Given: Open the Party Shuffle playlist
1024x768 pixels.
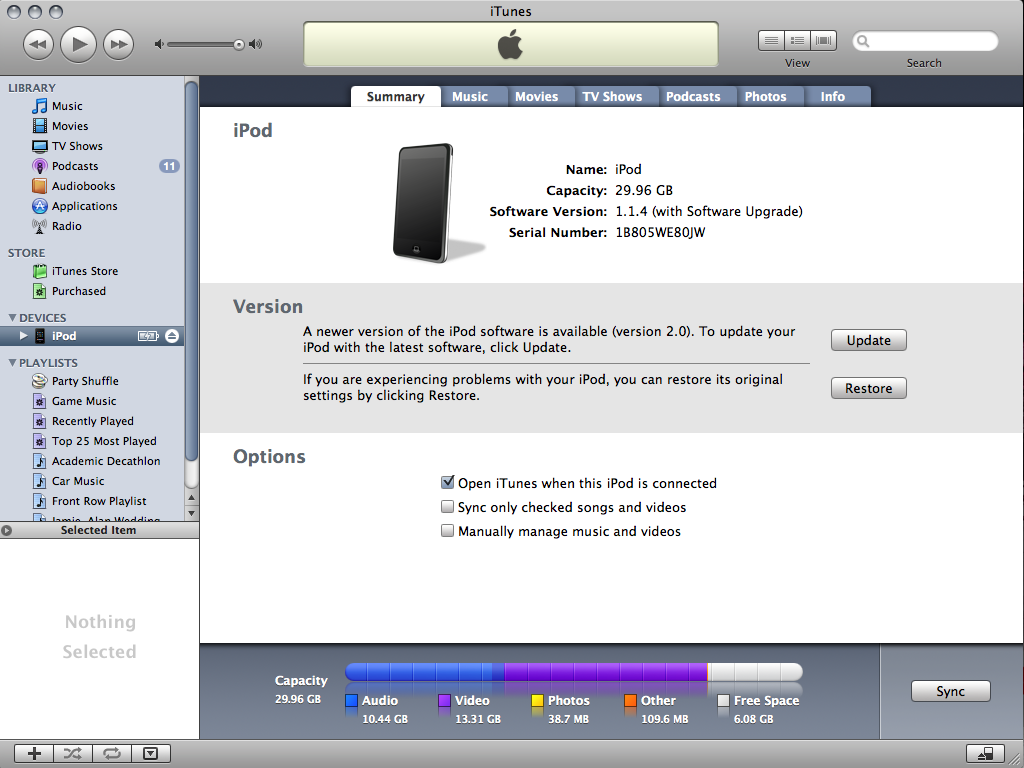Looking at the screenshot, I should [83, 381].
